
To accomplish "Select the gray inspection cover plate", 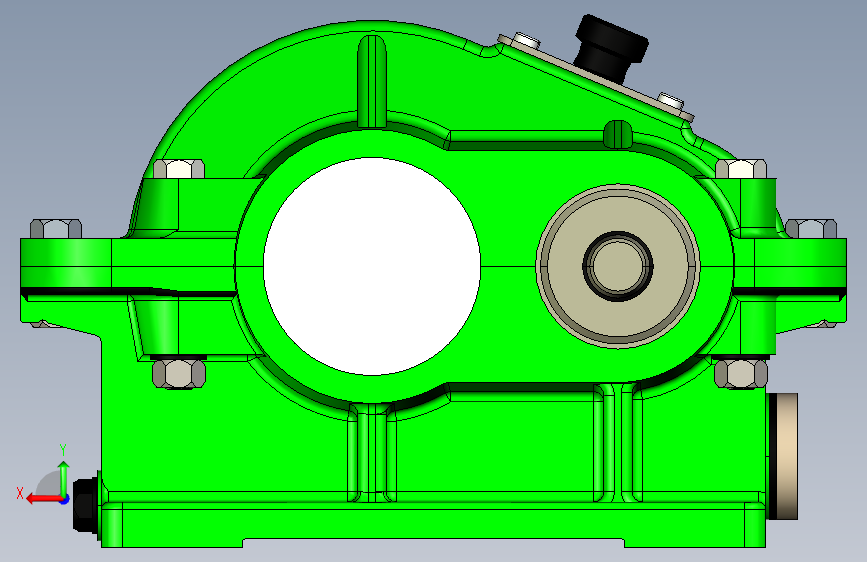I will tap(597, 78).
